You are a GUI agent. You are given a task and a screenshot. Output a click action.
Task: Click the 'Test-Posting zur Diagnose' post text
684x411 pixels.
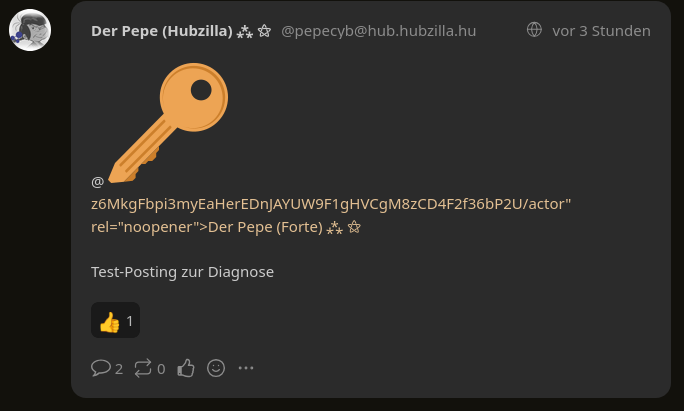[182, 271]
